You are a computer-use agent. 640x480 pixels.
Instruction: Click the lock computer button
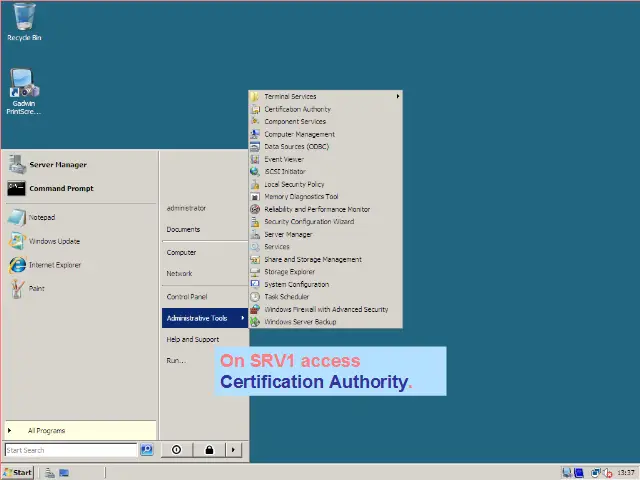point(209,450)
